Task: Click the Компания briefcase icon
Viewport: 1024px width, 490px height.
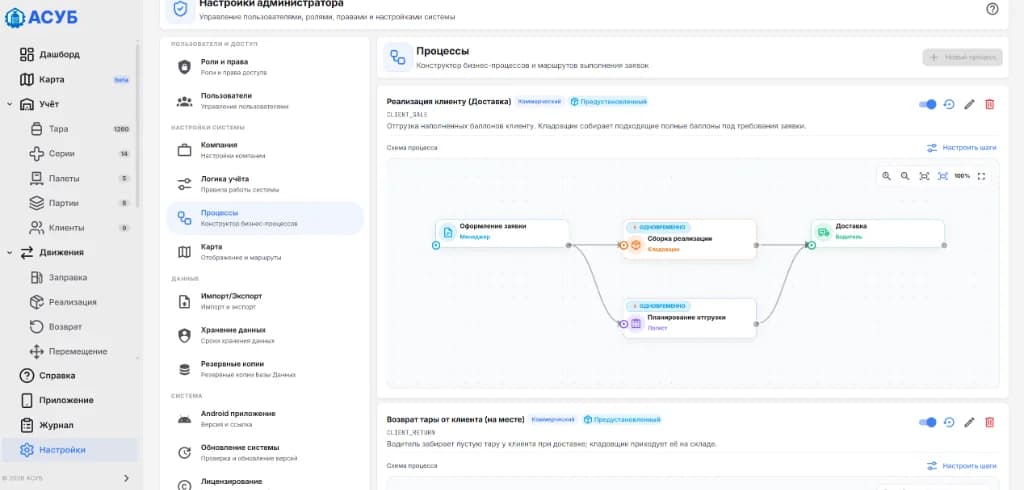Action: tap(184, 150)
